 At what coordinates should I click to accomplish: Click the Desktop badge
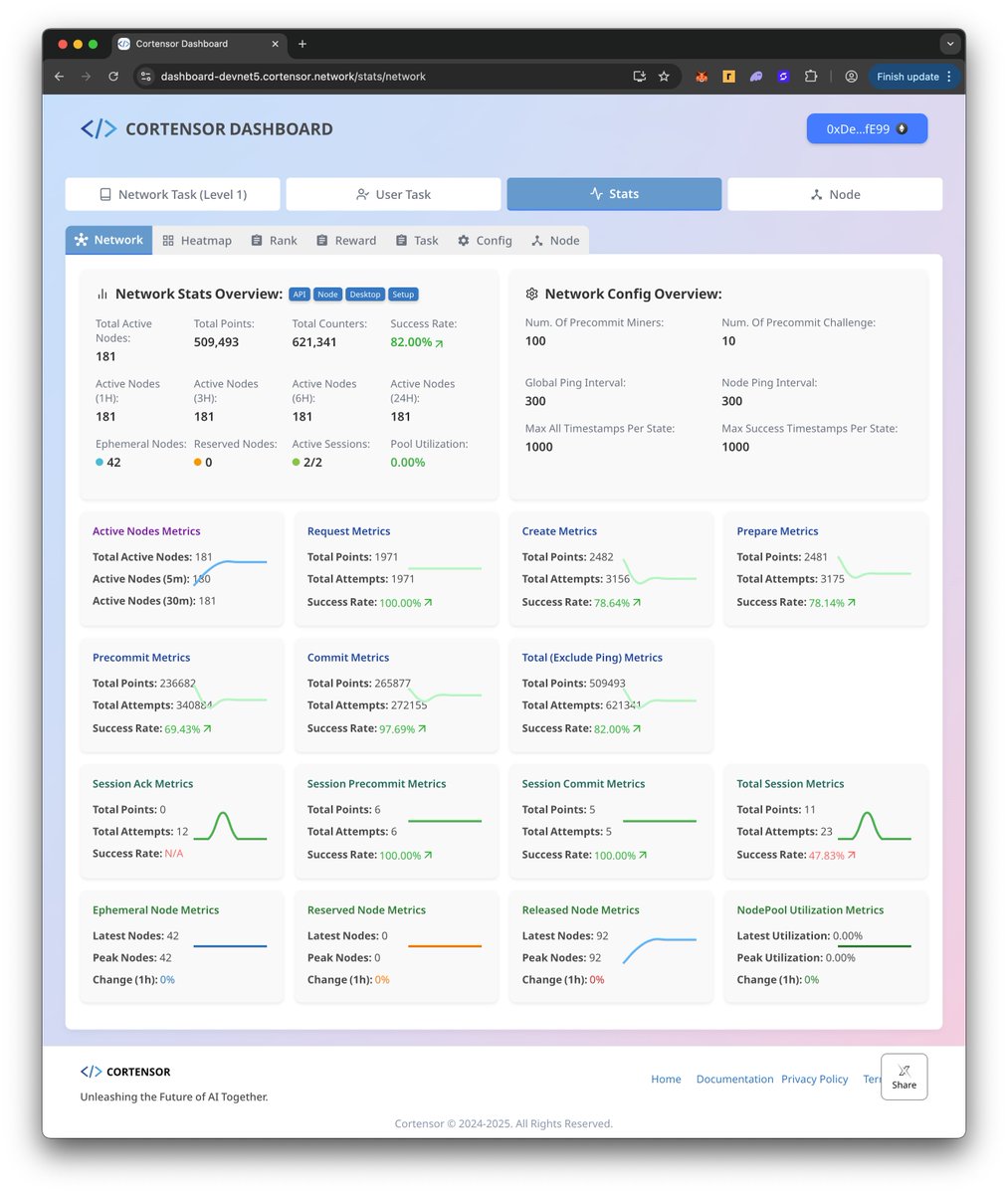tap(365, 295)
